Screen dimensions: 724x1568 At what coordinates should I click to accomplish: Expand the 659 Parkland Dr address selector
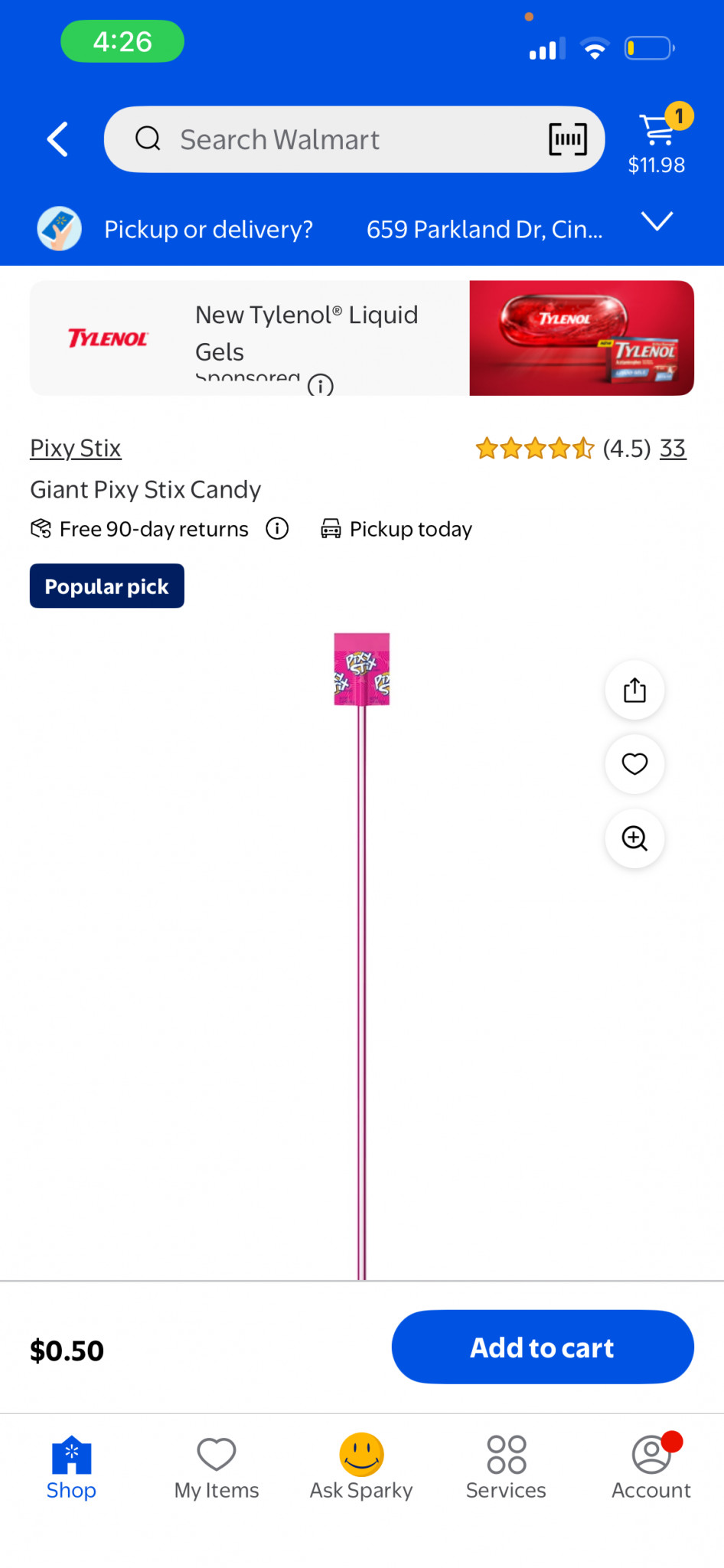pyautogui.click(x=484, y=229)
